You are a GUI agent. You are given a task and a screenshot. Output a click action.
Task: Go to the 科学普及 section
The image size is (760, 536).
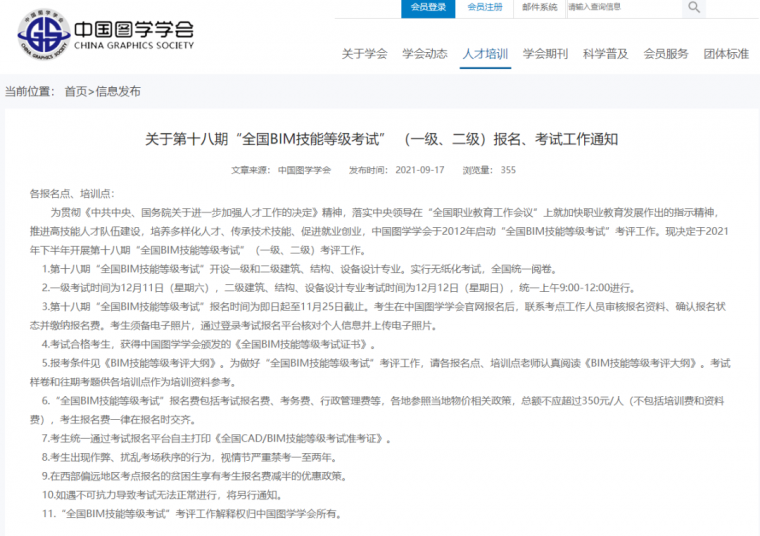pyautogui.click(x=606, y=54)
